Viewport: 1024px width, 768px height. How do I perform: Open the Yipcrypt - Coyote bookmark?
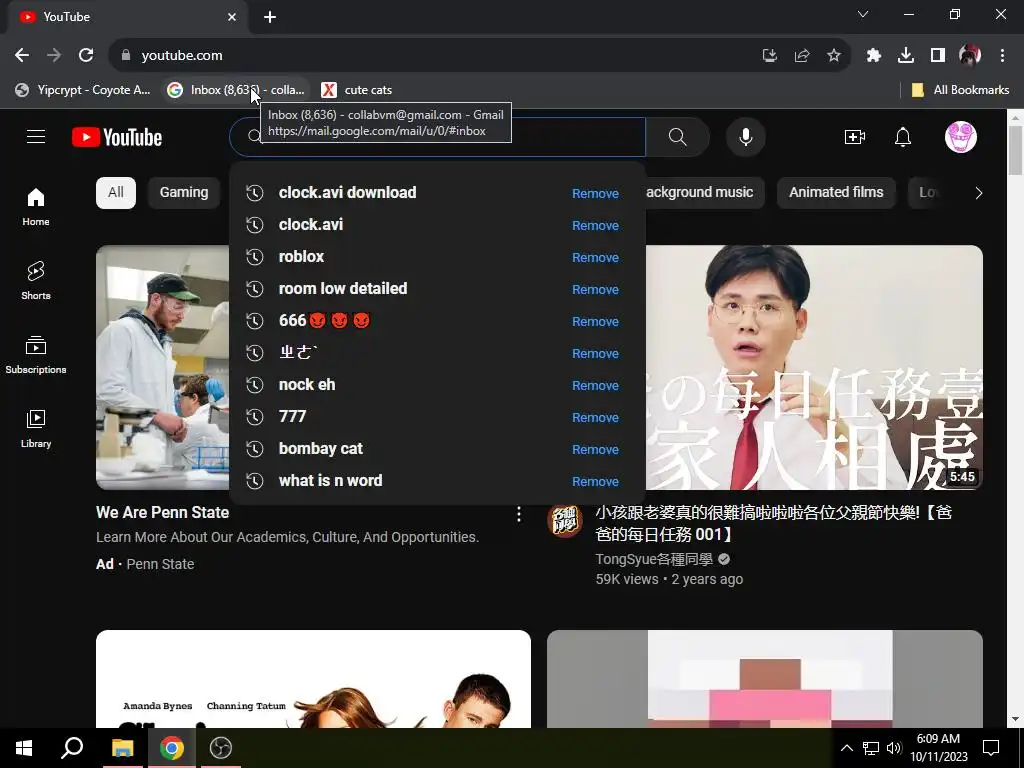coord(83,90)
